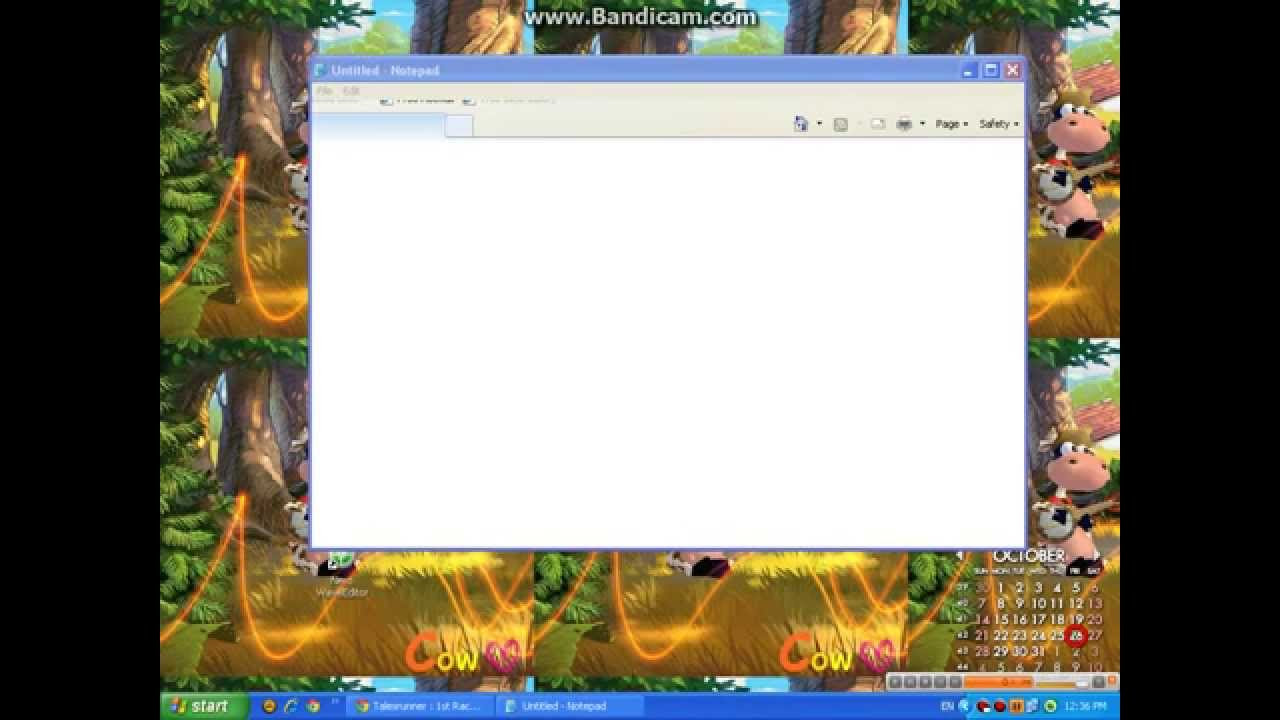The image size is (1280, 720).
Task: Select circled date 26 on calendar
Action: (1076, 635)
